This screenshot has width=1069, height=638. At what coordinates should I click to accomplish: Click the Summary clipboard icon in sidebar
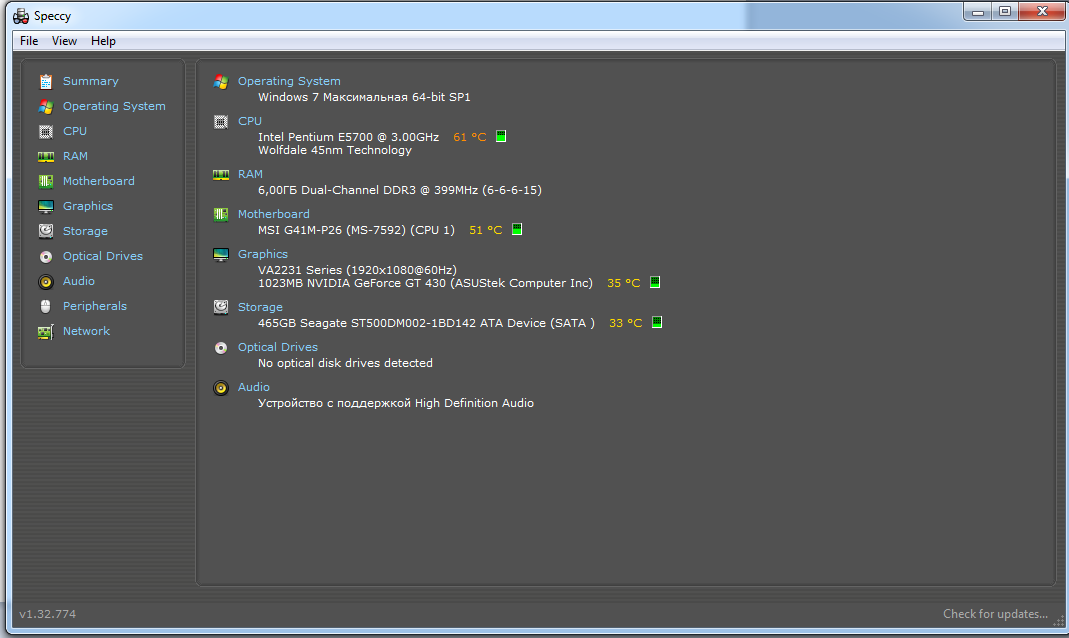pos(46,81)
